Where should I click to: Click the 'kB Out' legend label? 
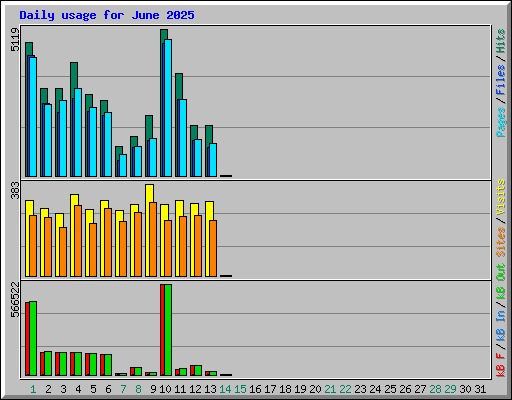click(501, 282)
